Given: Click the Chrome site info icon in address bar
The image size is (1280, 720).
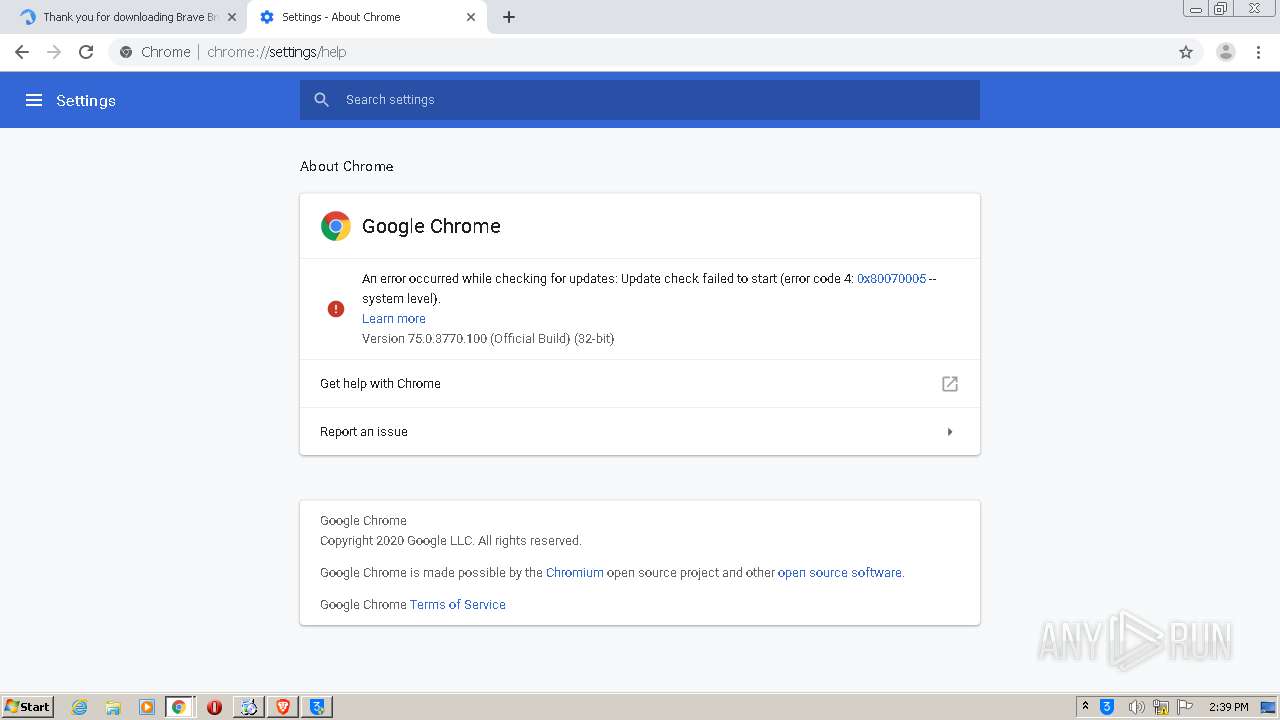Looking at the screenshot, I should pos(126,52).
